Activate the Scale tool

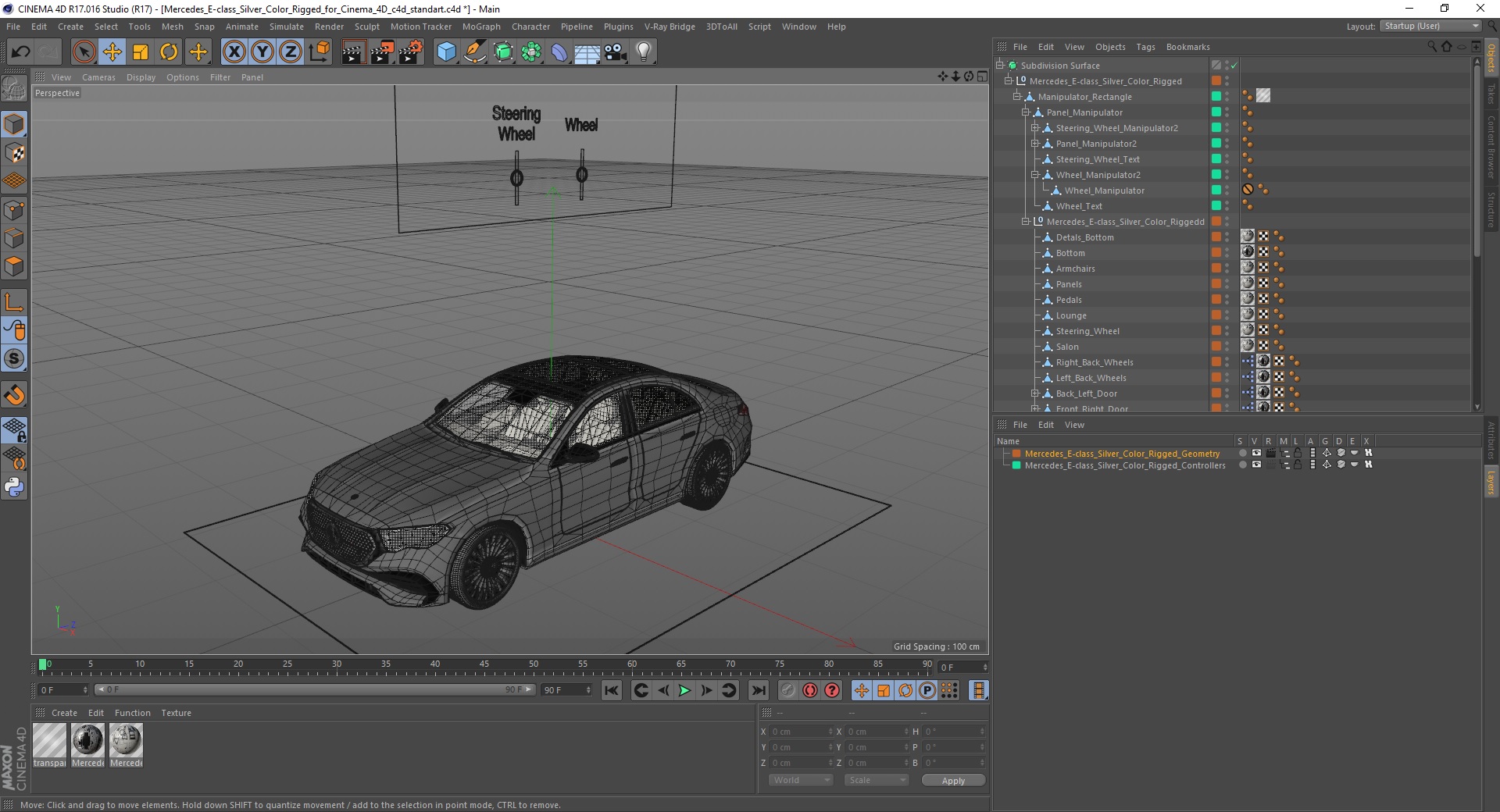pyautogui.click(x=141, y=52)
